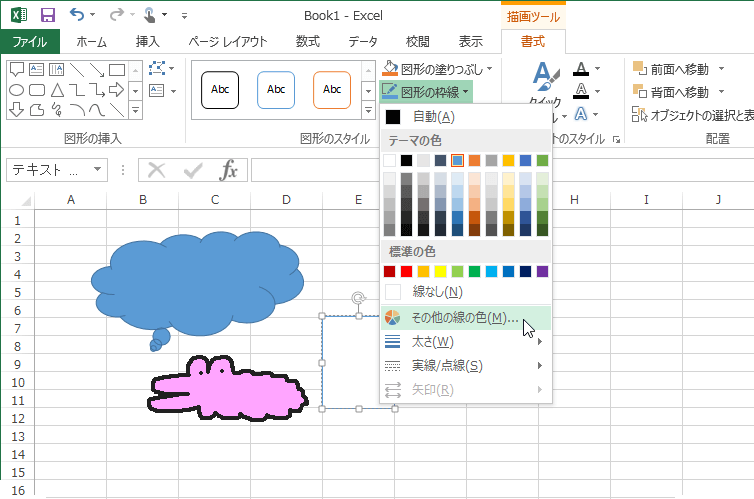
Task: Select the 書式 drawing tools tab
Action: click(x=533, y=42)
